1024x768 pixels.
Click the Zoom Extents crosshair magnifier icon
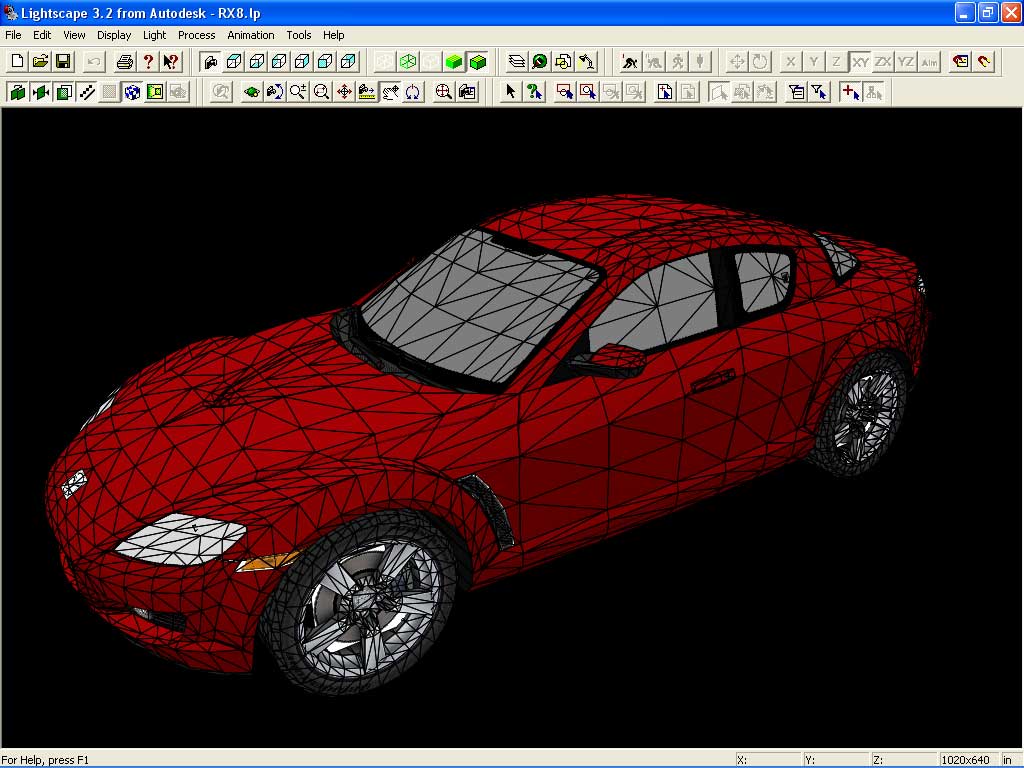pos(443,93)
